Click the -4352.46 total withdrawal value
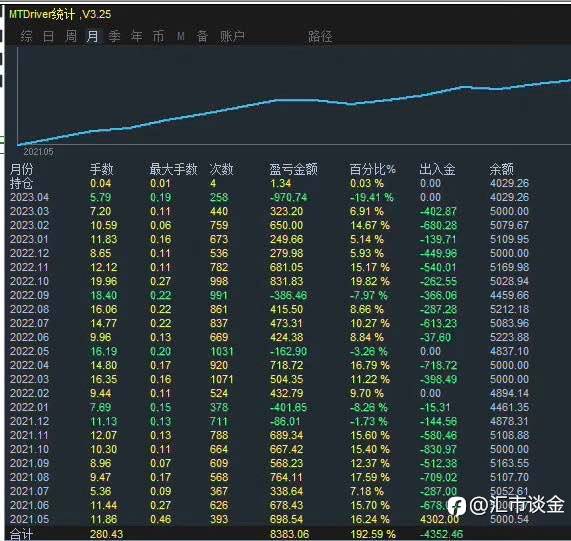This screenshot has width=571, height=541. (x=441, y=534)
